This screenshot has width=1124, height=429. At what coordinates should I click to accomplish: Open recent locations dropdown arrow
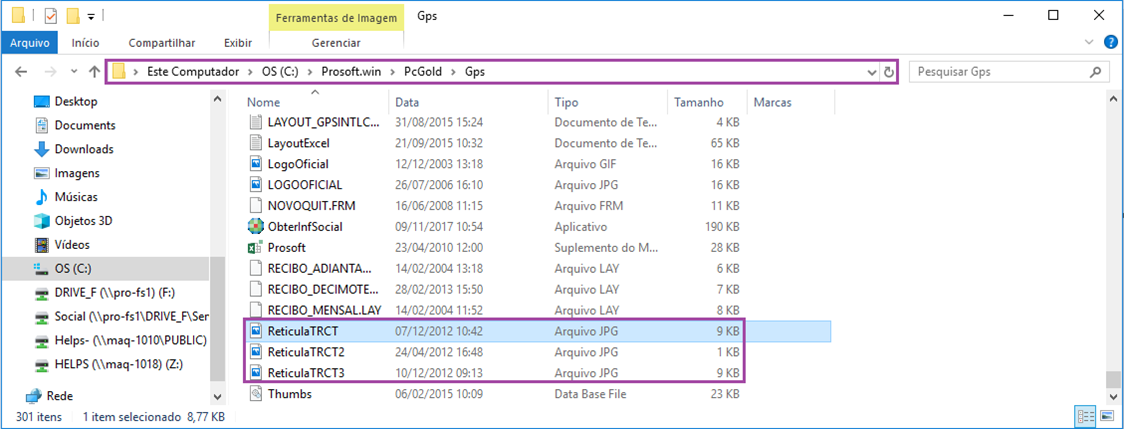click(72, 72)
